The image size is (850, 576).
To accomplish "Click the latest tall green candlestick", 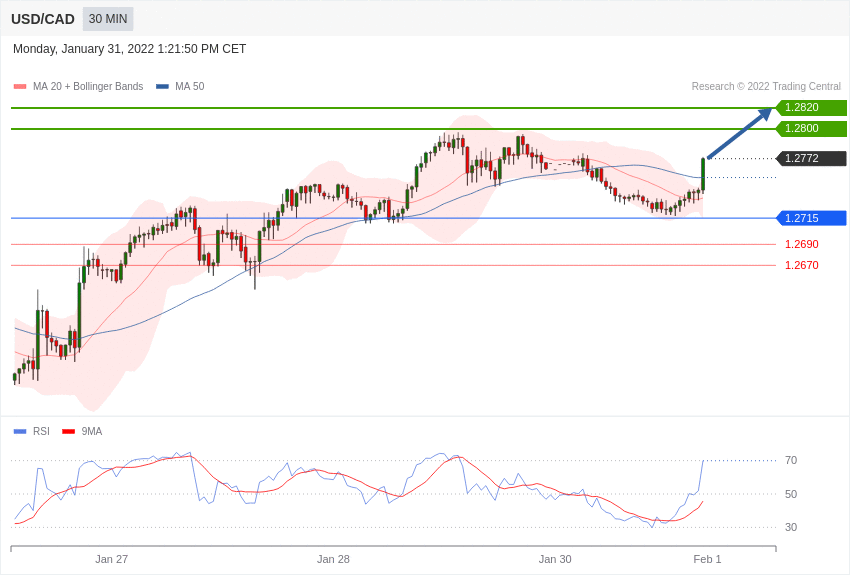I will click(703, 174).
